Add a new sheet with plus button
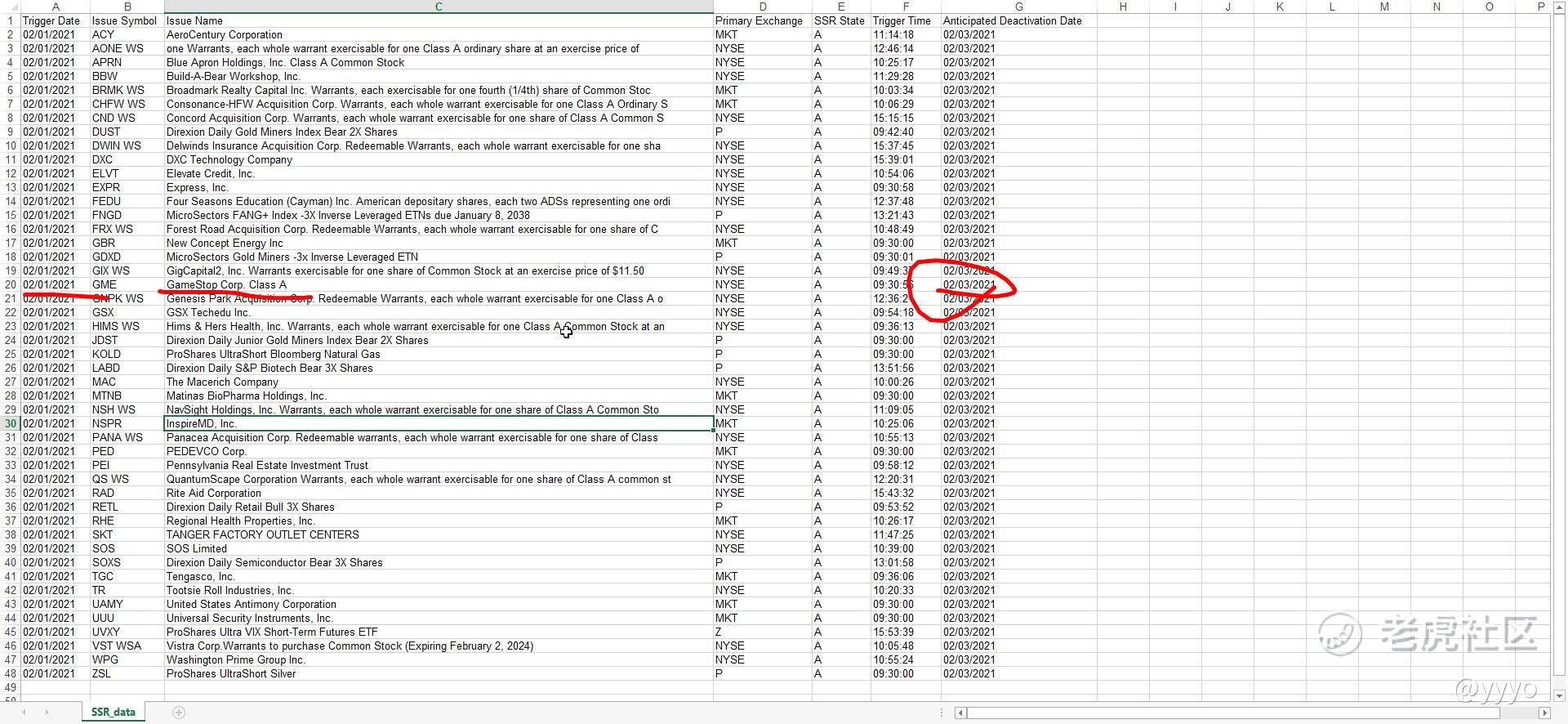1568x724 pixels. click(x=179, y=713)
